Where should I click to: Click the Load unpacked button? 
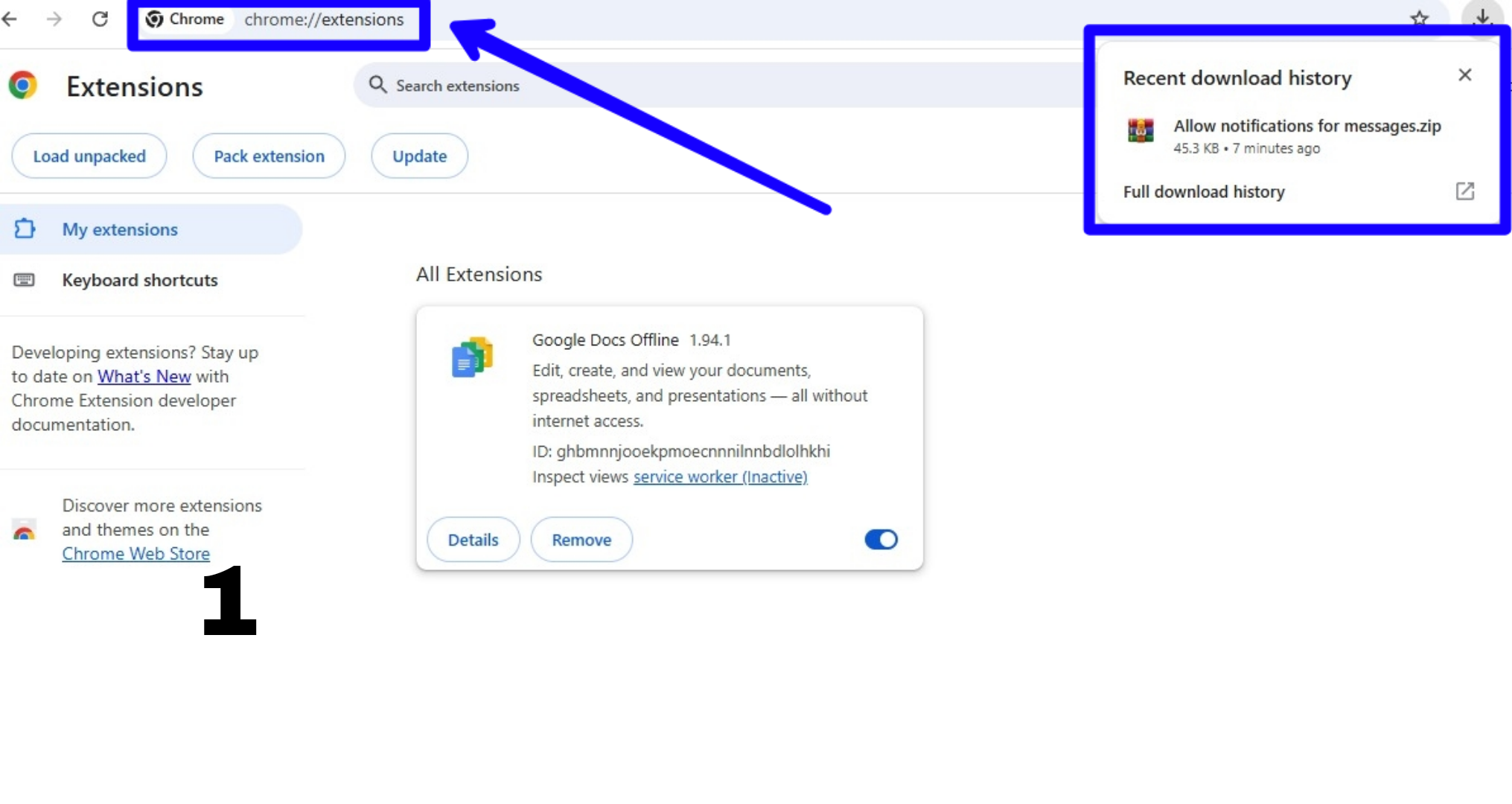pyautogui.click(x=89, y=156)
